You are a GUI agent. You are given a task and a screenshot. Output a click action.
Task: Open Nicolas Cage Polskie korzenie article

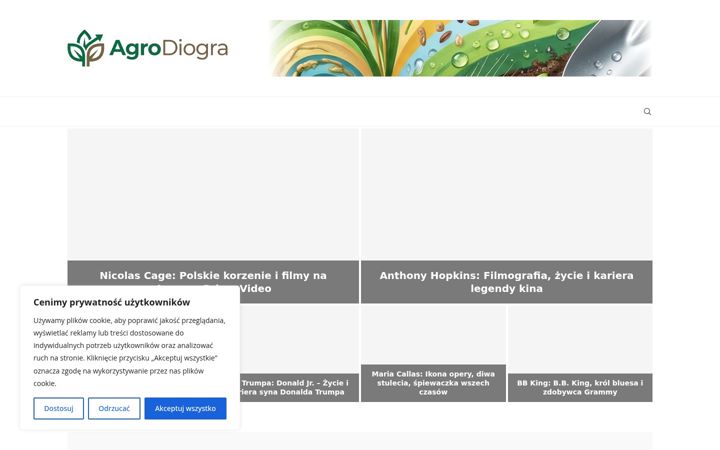[x=213, y=276]
